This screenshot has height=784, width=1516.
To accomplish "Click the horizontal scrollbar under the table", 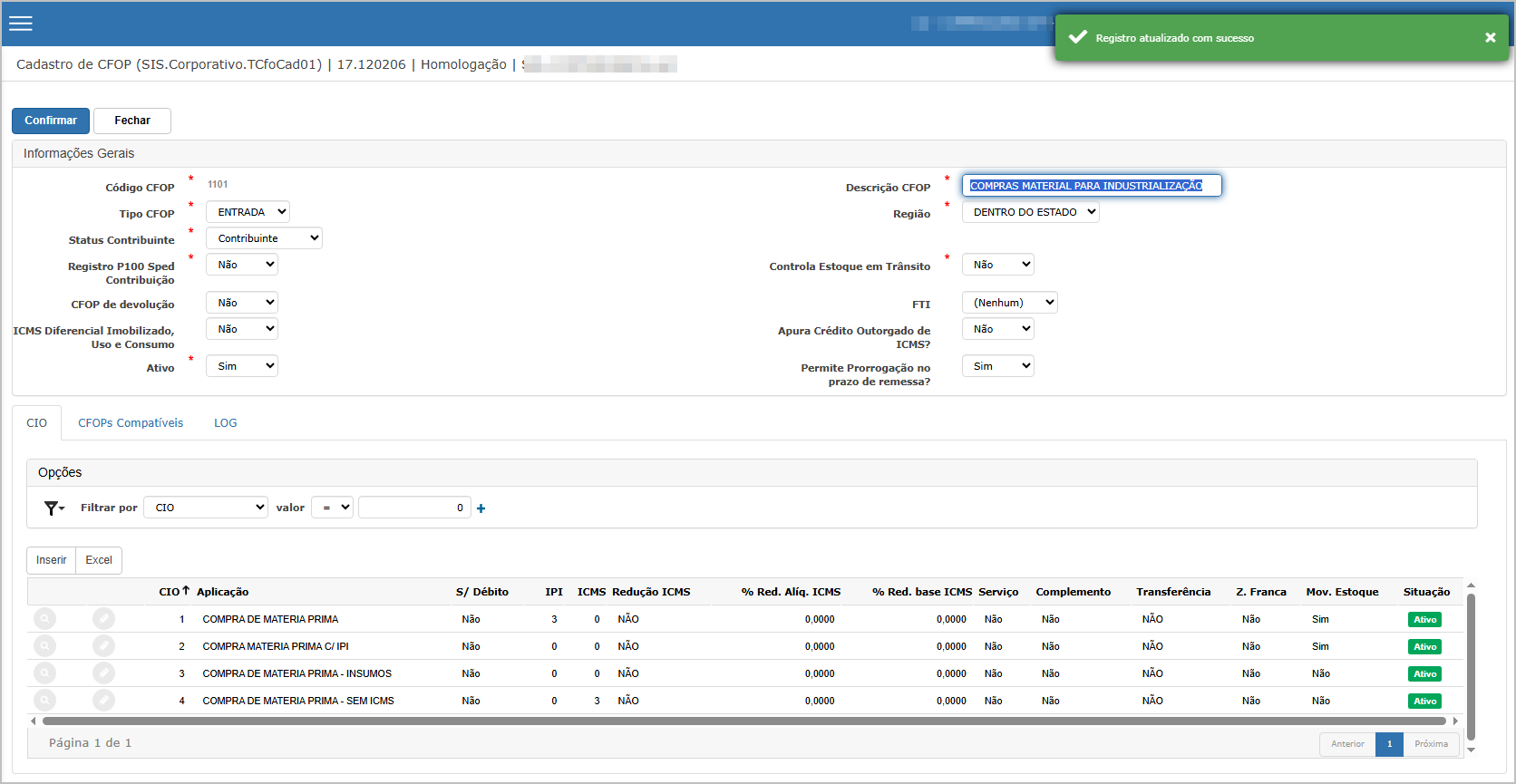I will [743, 721].
